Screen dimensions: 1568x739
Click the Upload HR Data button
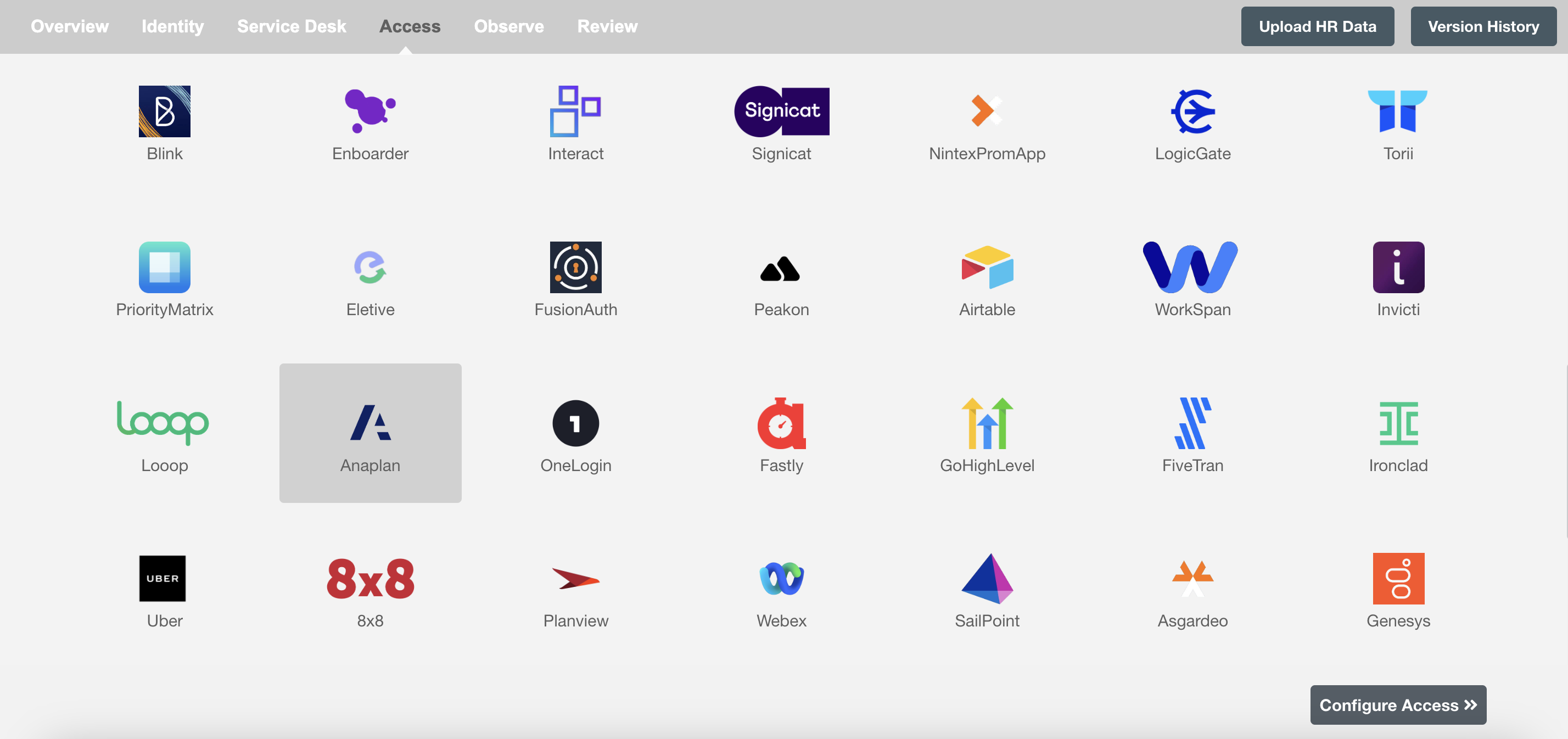pos(1317,26)
